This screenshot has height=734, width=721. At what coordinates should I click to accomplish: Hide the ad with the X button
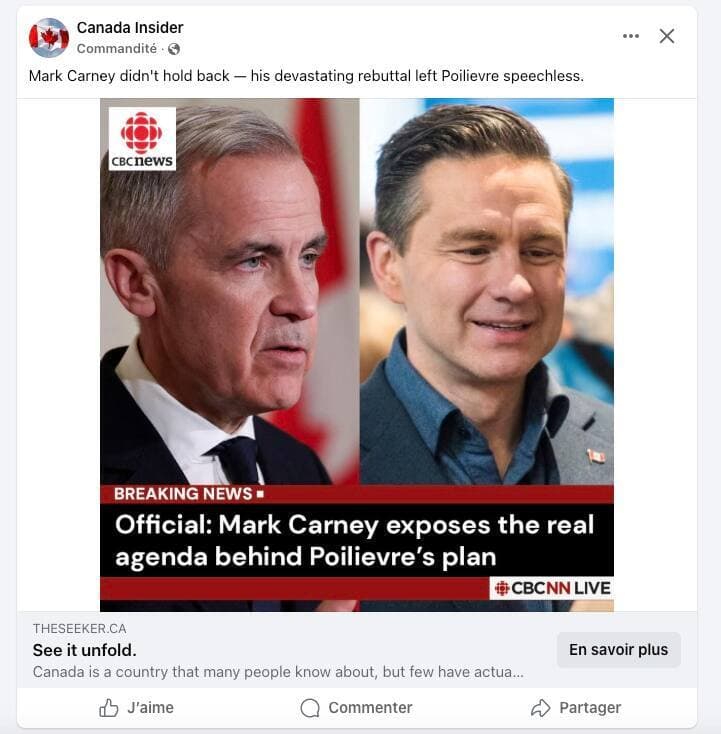667,36
